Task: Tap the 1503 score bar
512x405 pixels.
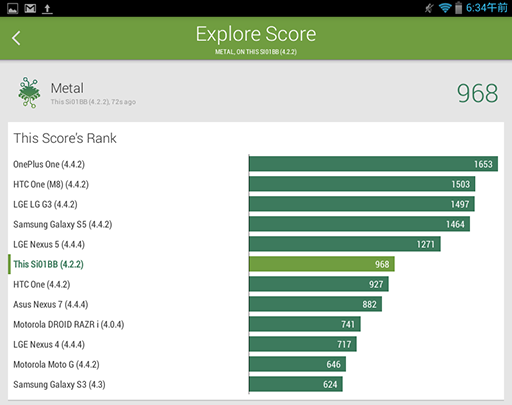Action: 362,184
